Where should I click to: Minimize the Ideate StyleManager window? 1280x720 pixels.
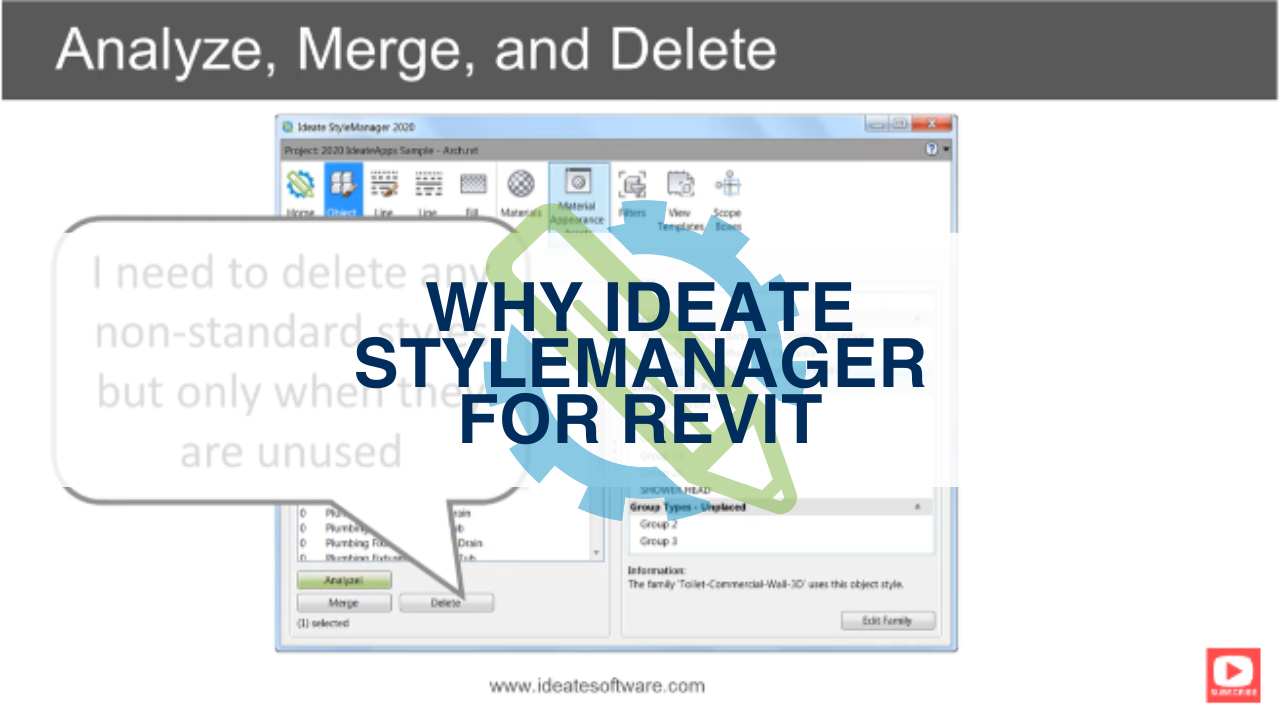click(875, 124)
